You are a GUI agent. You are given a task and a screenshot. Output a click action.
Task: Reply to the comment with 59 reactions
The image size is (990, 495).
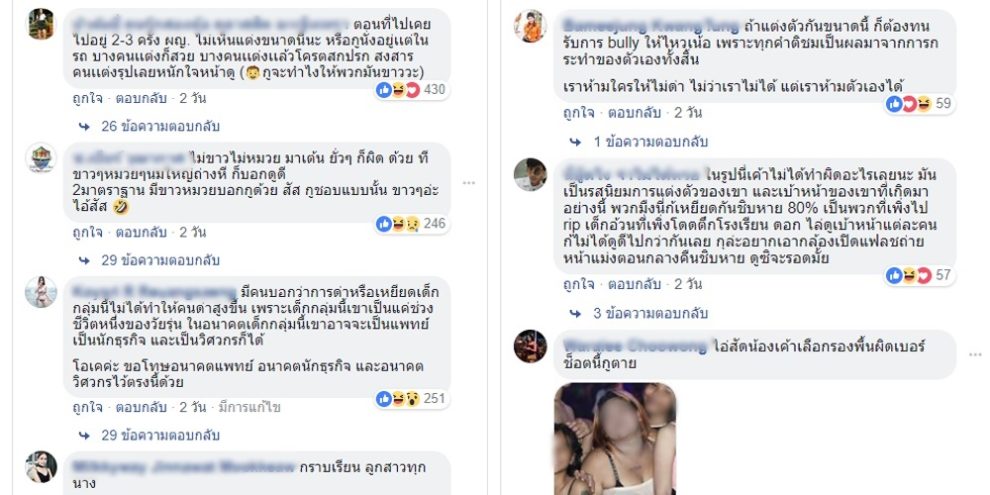pyautogui.click(x=634, y=113)
